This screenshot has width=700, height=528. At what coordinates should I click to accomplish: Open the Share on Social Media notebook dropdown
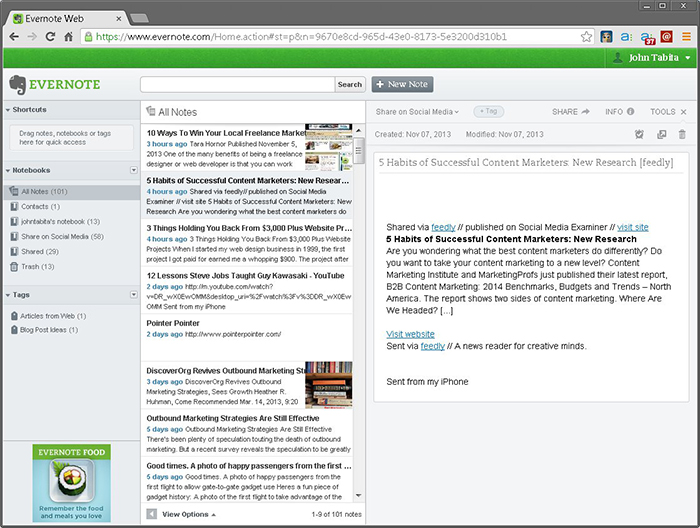point(419,112)
